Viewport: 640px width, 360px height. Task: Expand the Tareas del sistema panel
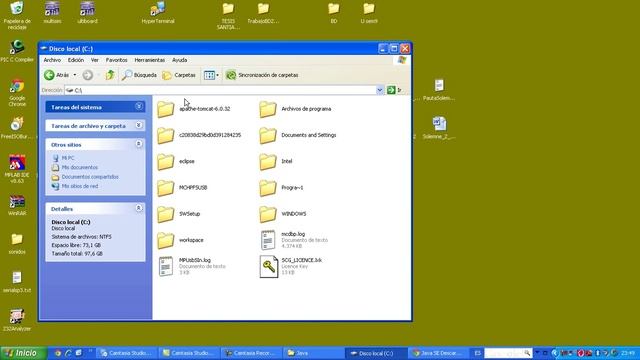tap(139, 107)
